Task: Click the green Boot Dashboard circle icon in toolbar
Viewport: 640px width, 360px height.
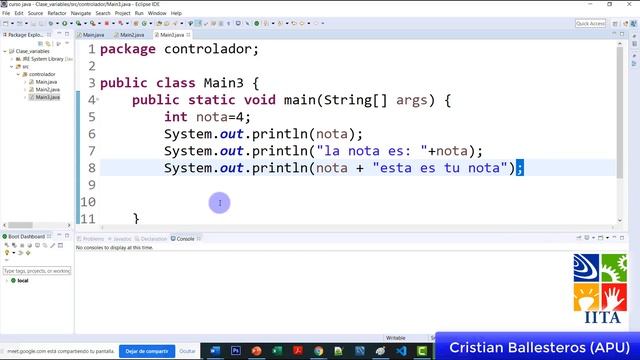Action: 257,23
